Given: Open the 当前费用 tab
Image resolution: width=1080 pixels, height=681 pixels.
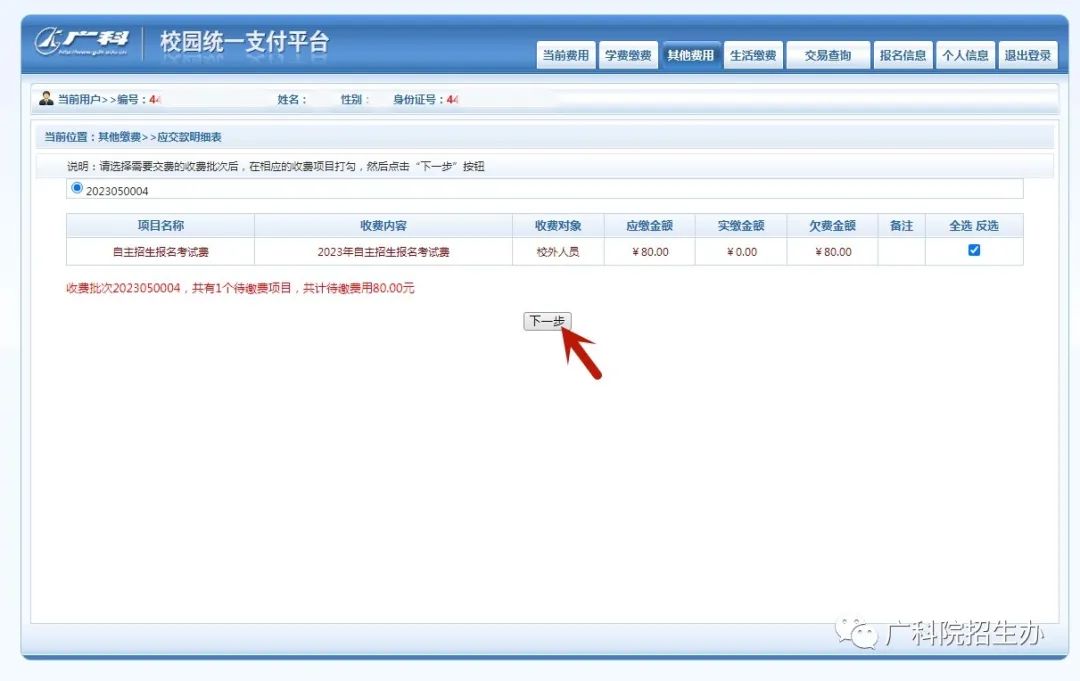Looking at the screenshot, I should (565, 56).
